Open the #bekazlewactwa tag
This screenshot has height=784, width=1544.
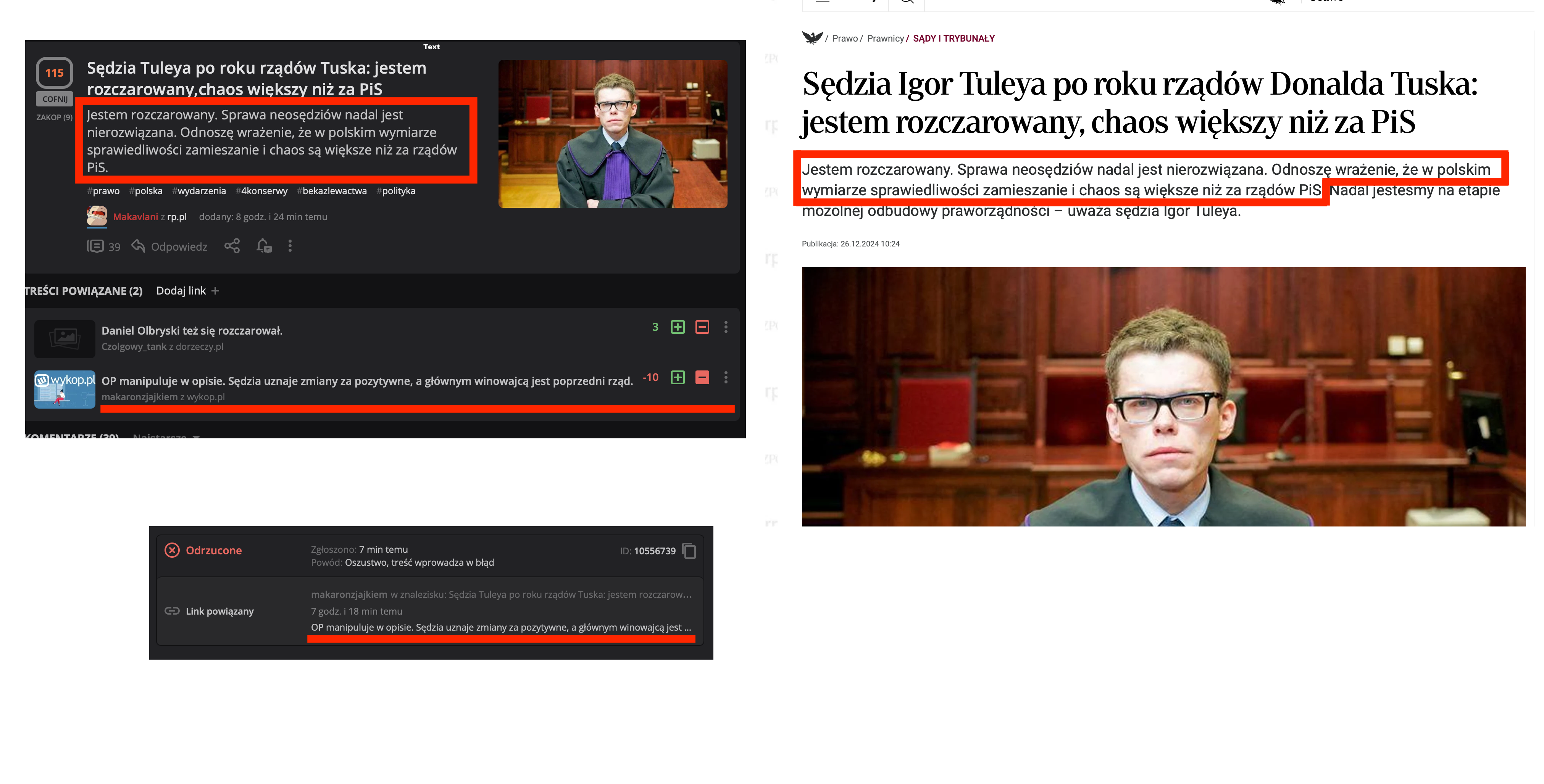coord(332,191)
